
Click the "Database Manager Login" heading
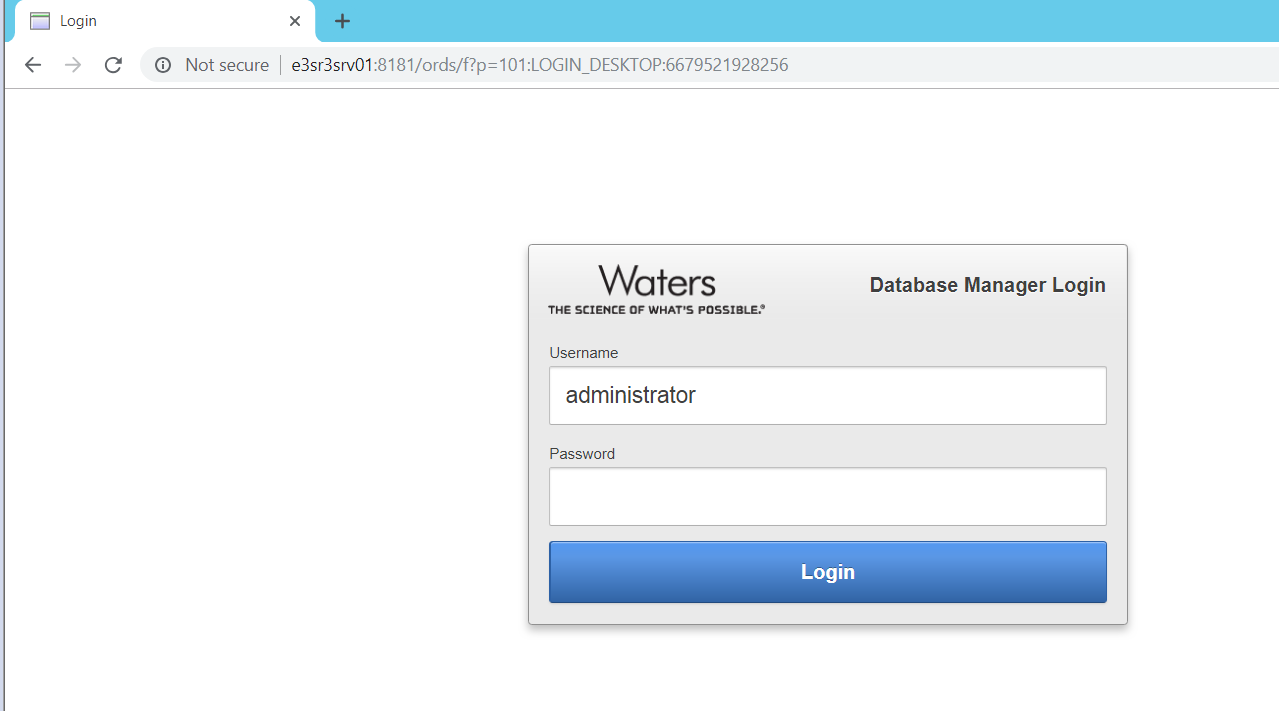coord(987,285)
